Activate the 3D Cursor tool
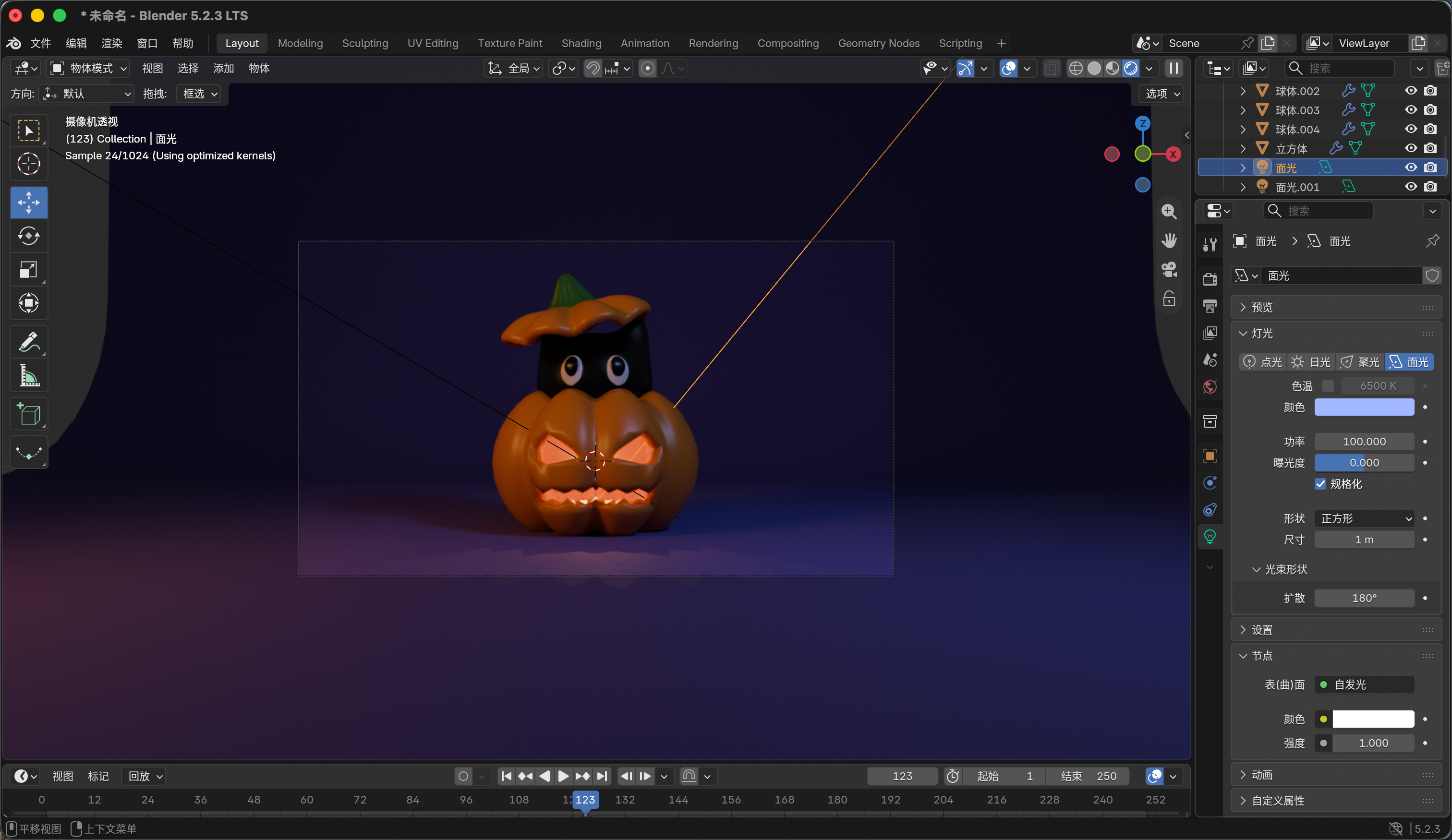Screen dimensions: 1452x840 [x=28, y=164]
